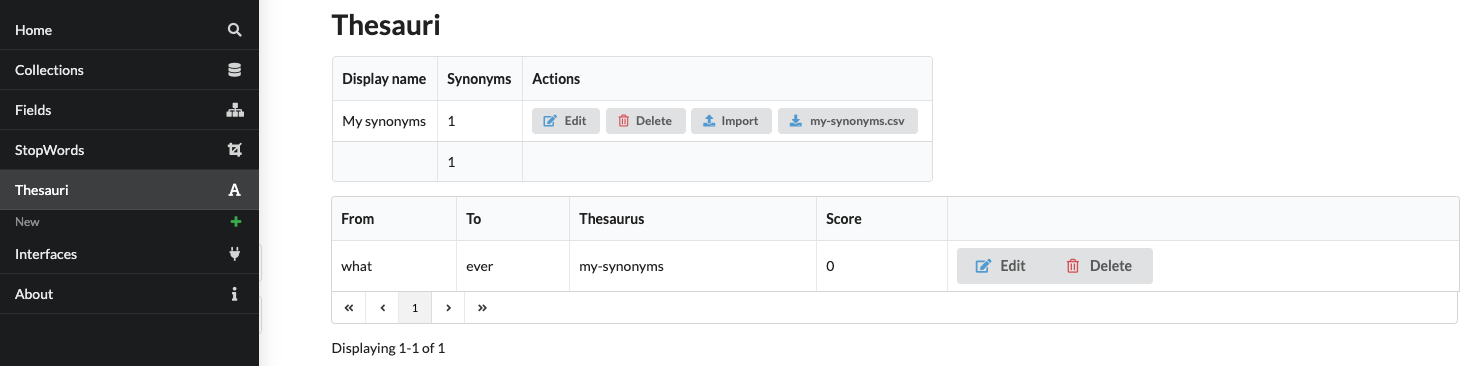The height and width of the screenshot is (366, 1471).
Task: Click the 'ever' cell in To column
Action: 512,266
